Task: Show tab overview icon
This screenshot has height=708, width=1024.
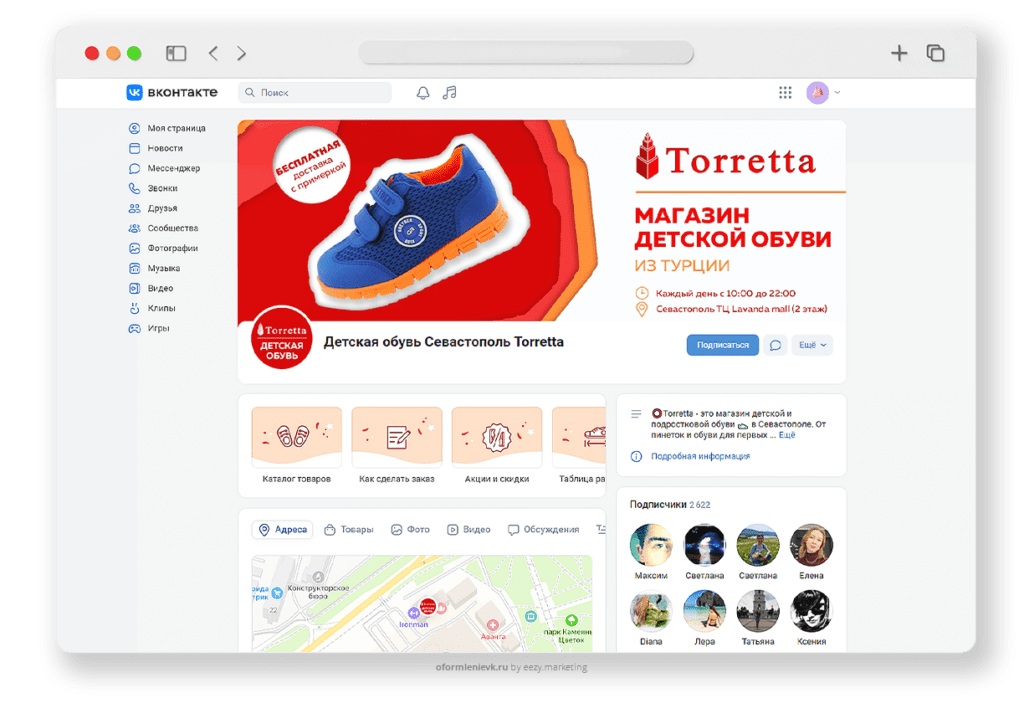Action: click(936, 53)
